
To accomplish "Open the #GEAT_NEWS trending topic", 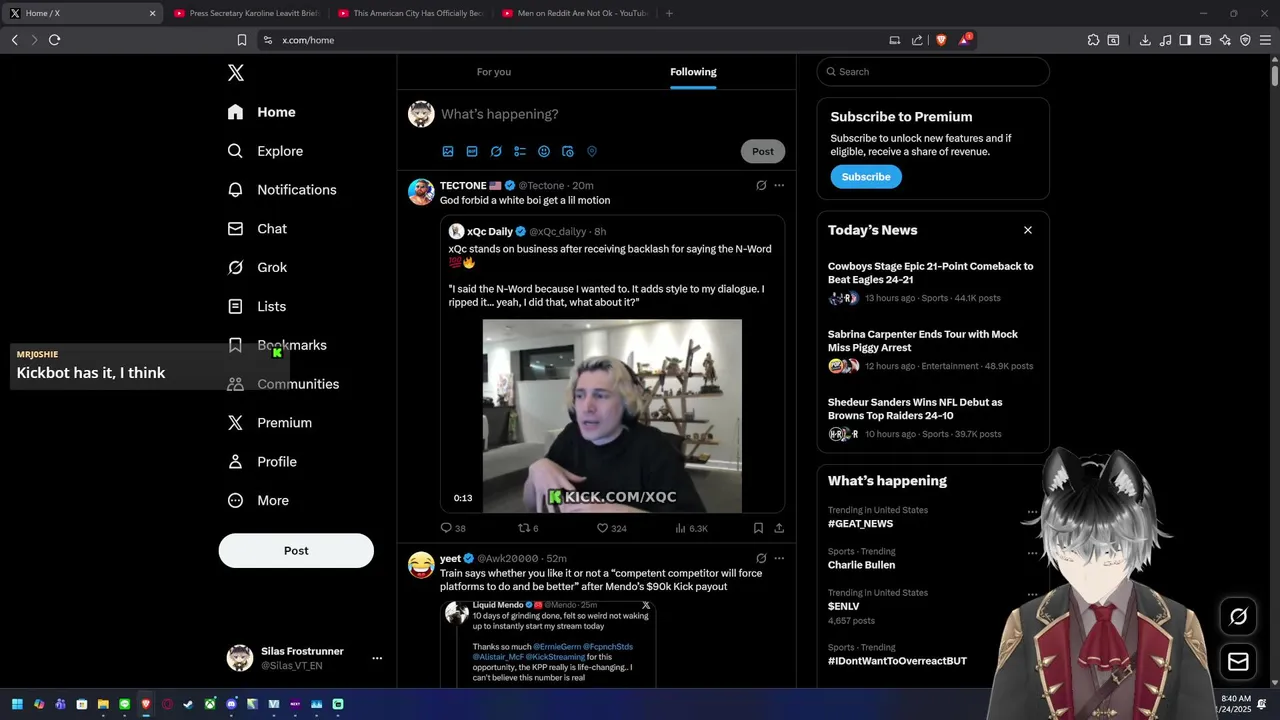I will click(x=860, y=524).
